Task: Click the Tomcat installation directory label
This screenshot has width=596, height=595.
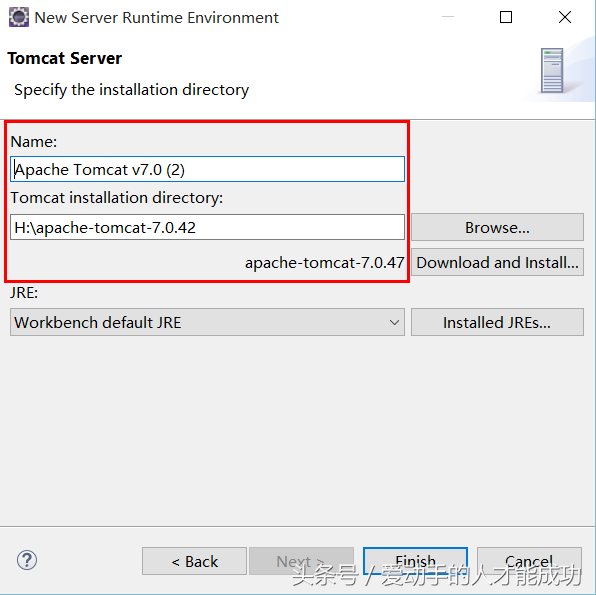Action: tap(116, 198)
